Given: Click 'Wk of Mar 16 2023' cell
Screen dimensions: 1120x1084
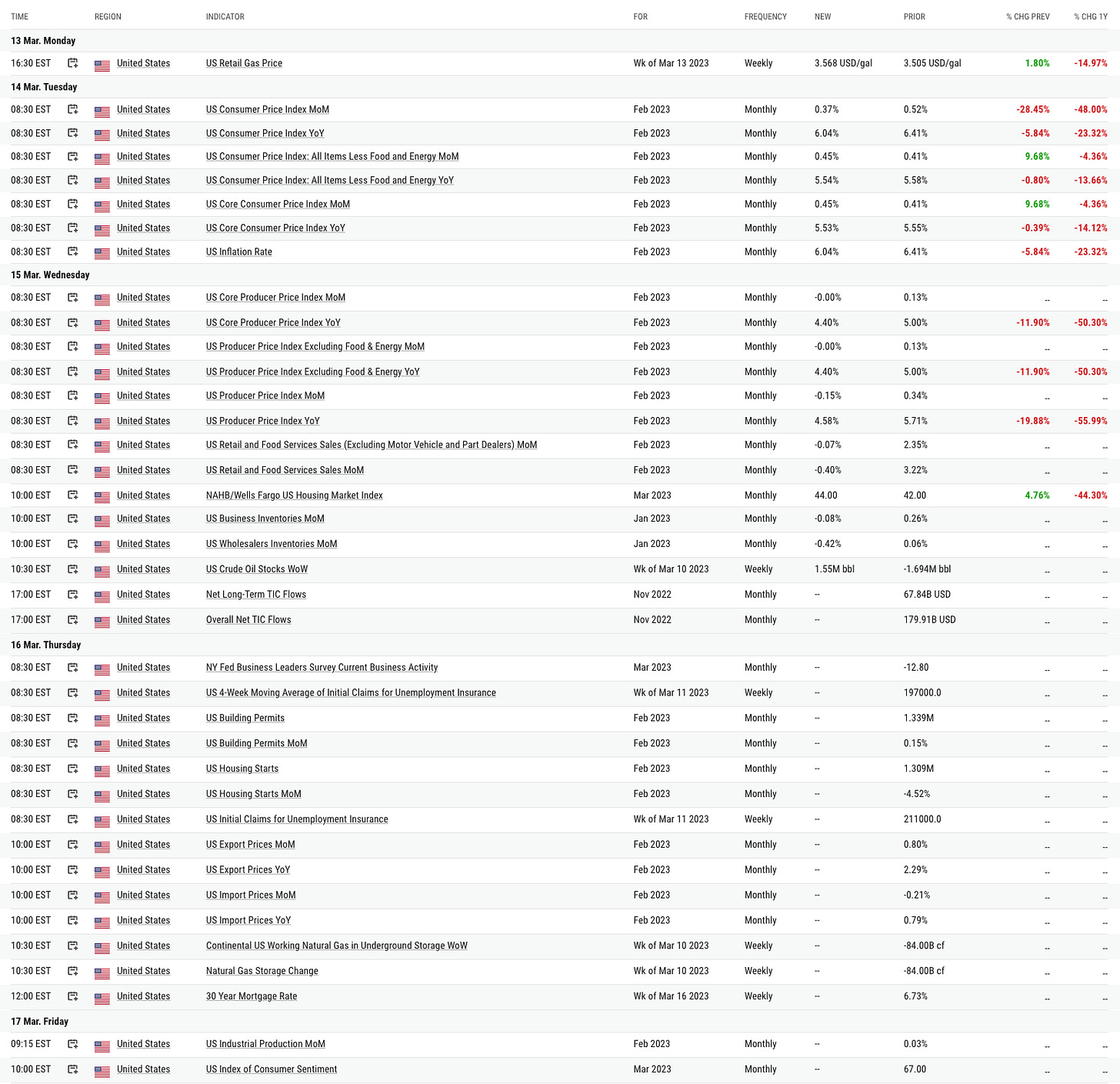Looking at the screenshot, I should 671,996.
